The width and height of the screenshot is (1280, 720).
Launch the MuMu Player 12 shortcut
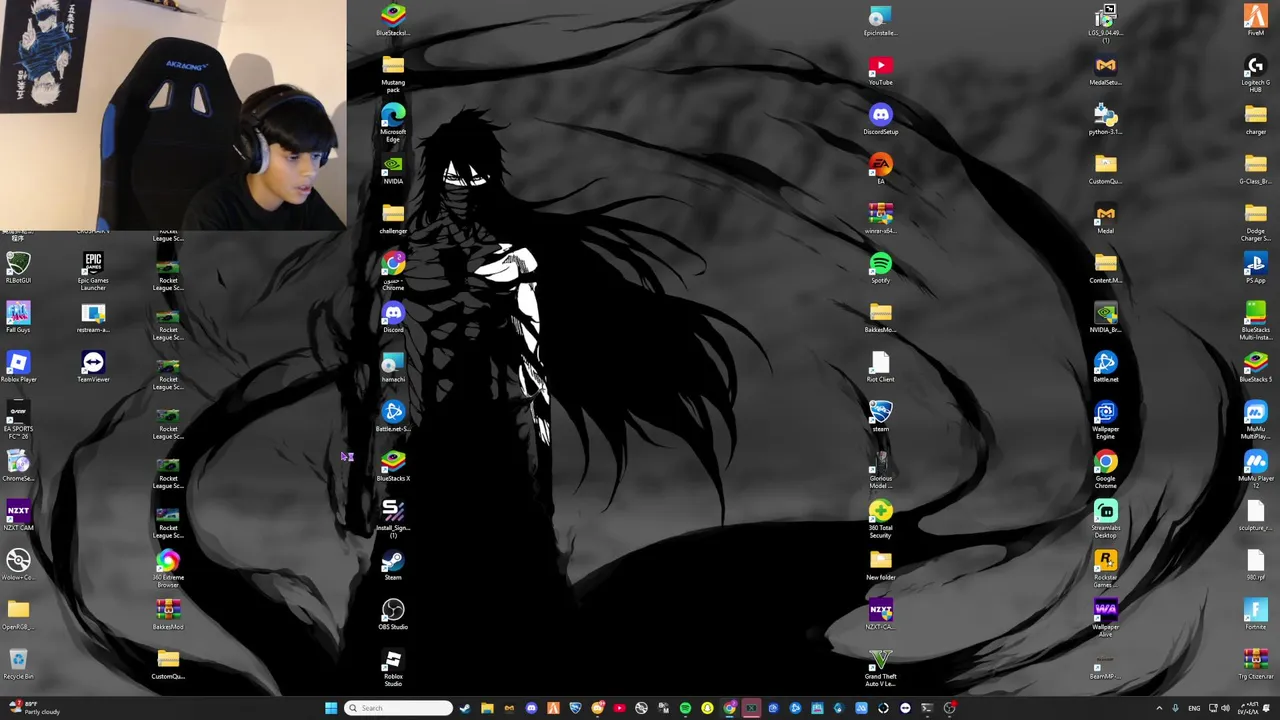click(x=1255, y=469)
